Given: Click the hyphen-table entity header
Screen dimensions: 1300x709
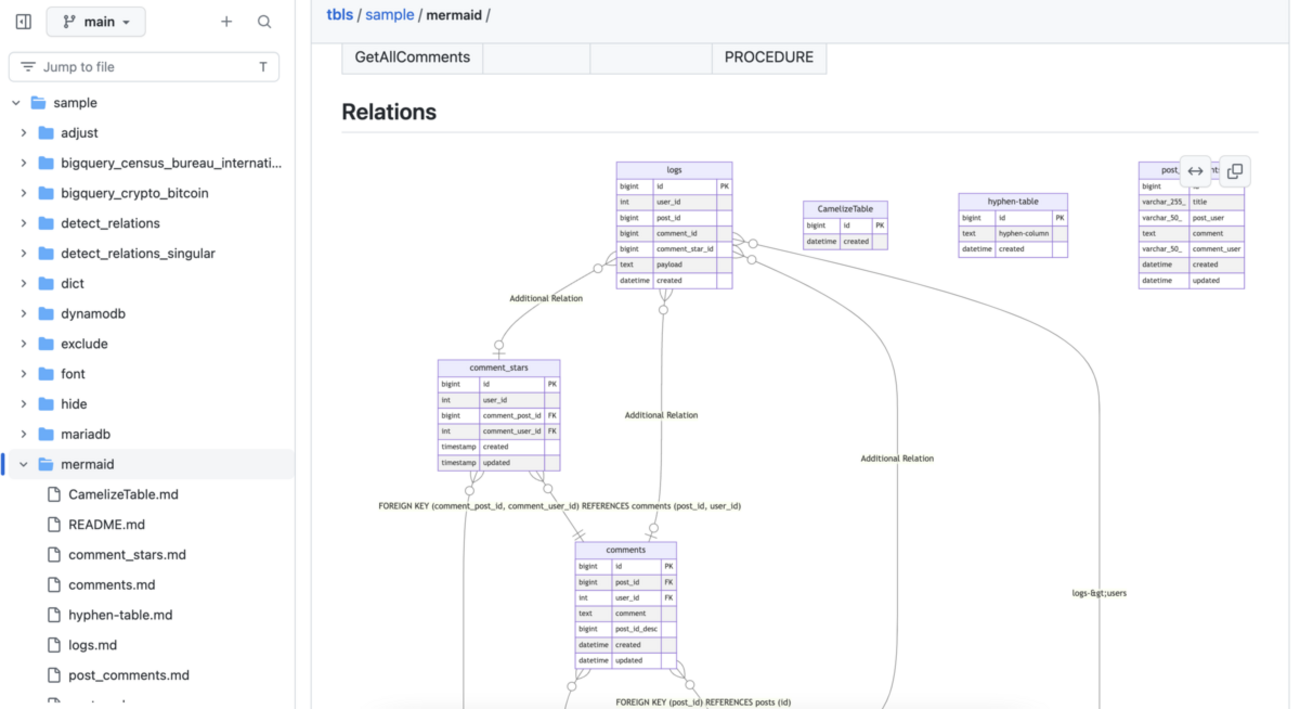Looking at the screenshot, I should [1013, 201].
